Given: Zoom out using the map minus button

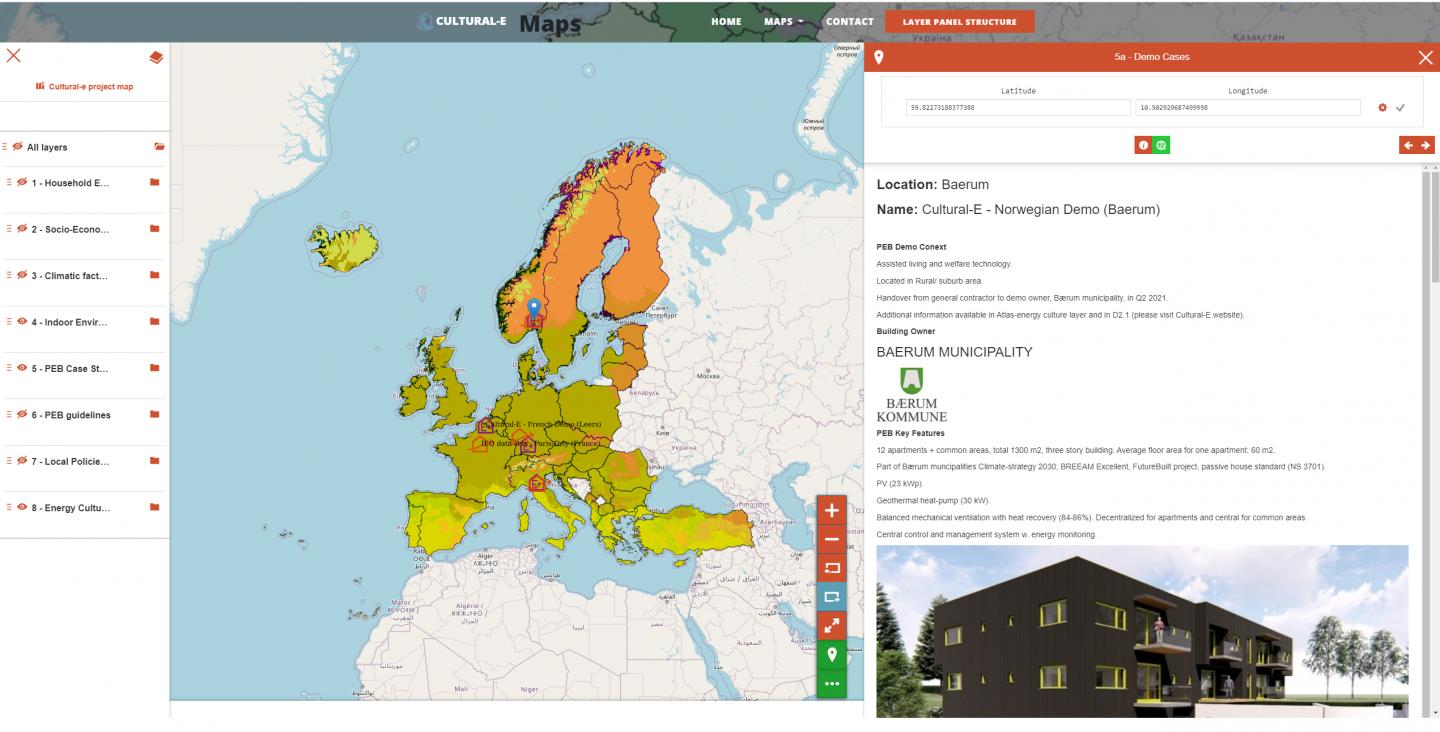Looking at the screenshot, I should tap(831, 539).
